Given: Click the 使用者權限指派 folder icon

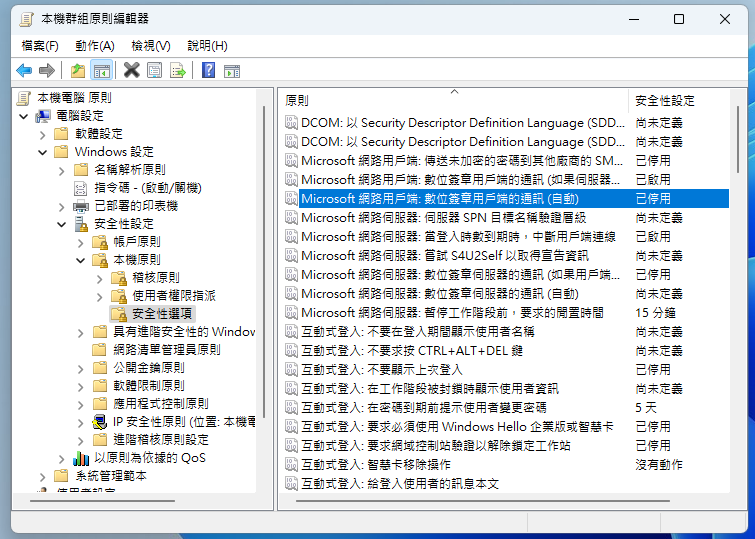Looking at the screenshot, I should pos(119,296).
